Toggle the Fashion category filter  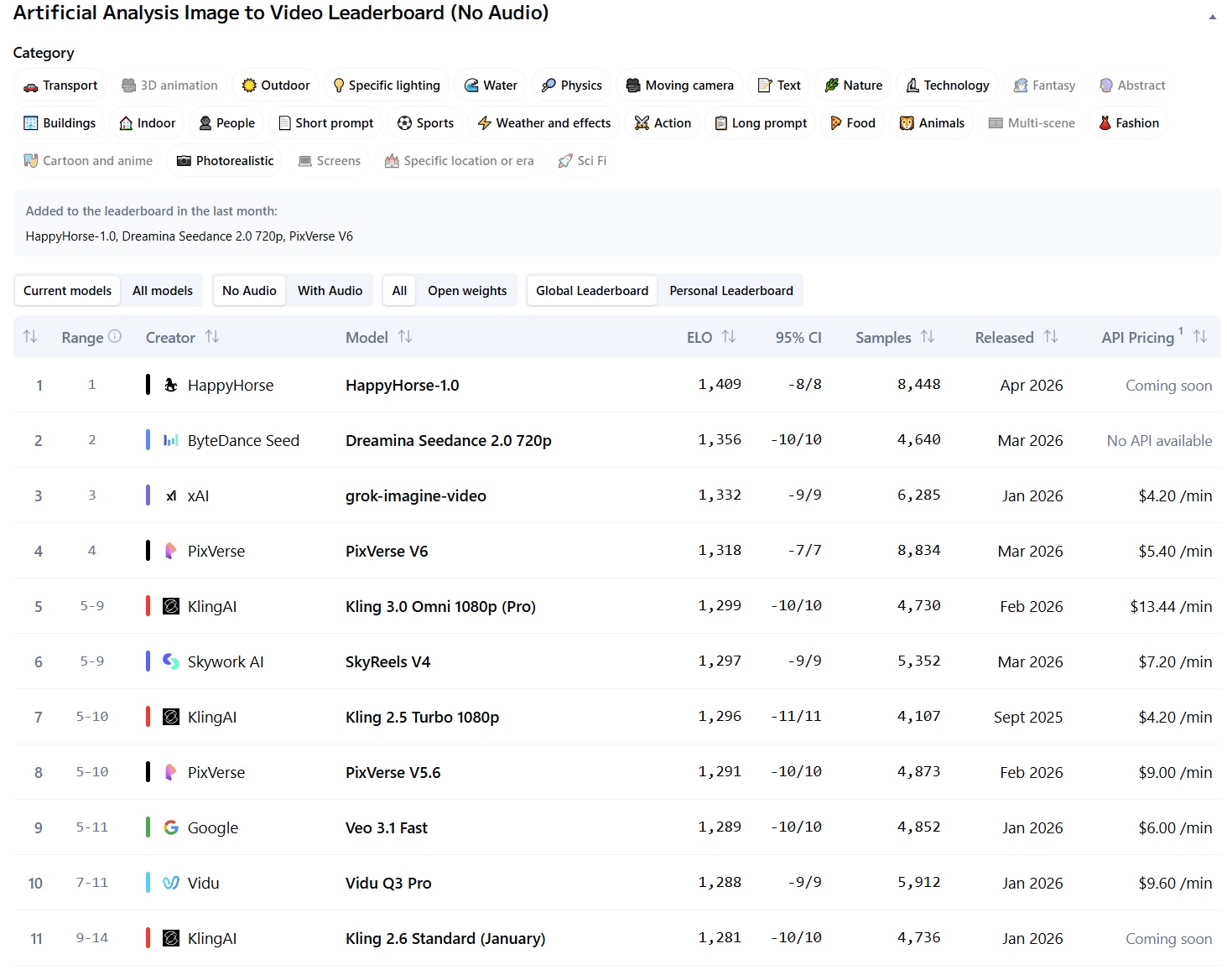click(1129, 123)
